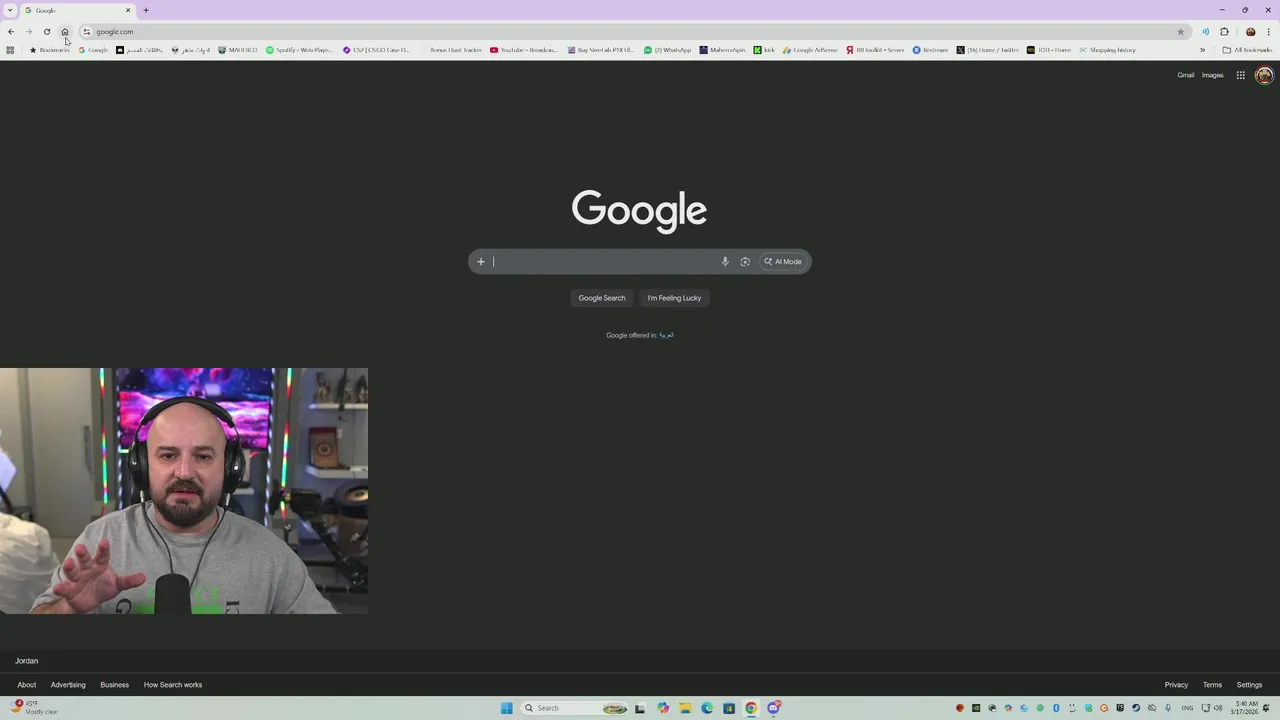Close the Google tab
The width and height of the screenshot is (1280, 720).
point(128,10)
